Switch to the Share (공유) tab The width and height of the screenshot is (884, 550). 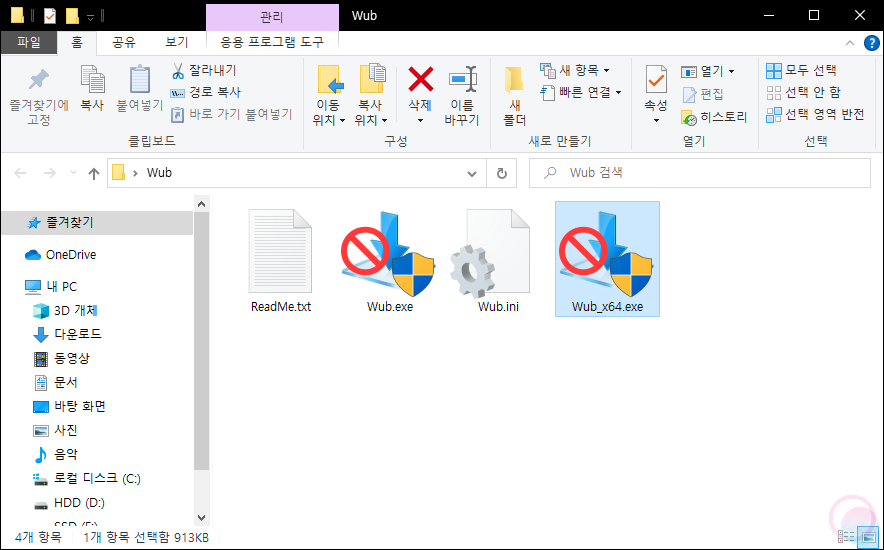[124, 43]
